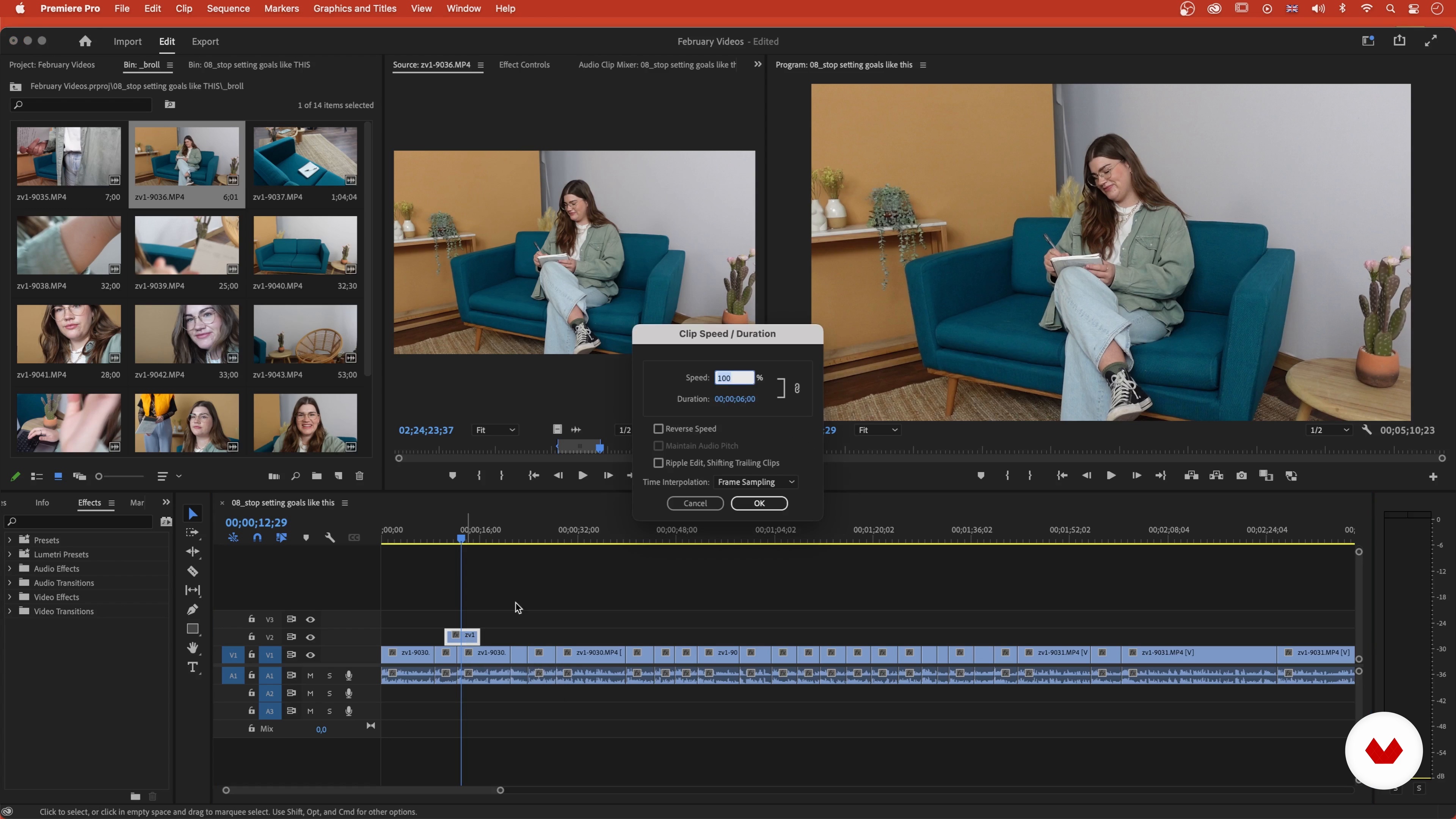Switch to the Export workspace tab
1456x819 pixels.
pyautogui.click(x=205, y=41)
